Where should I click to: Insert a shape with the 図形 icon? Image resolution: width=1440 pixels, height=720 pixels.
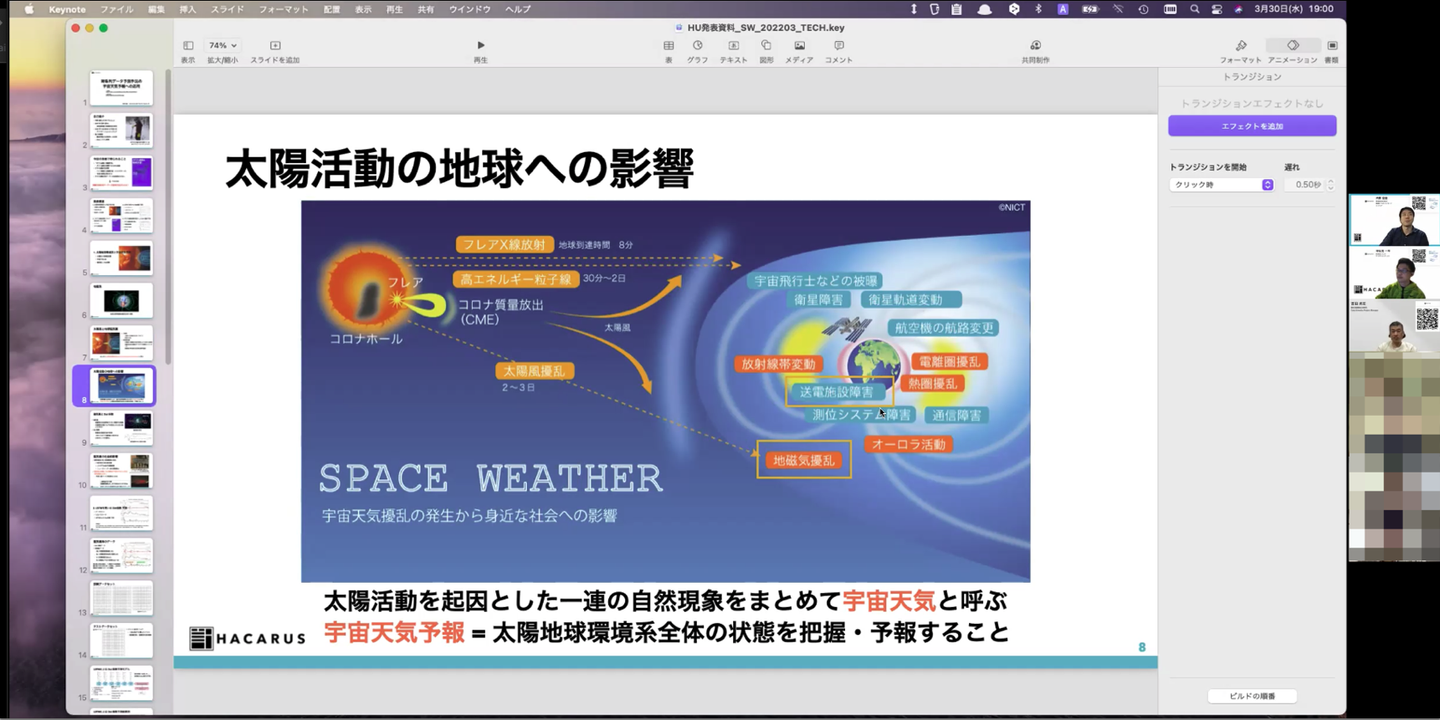pyautogui.click(x=766, y=46)
